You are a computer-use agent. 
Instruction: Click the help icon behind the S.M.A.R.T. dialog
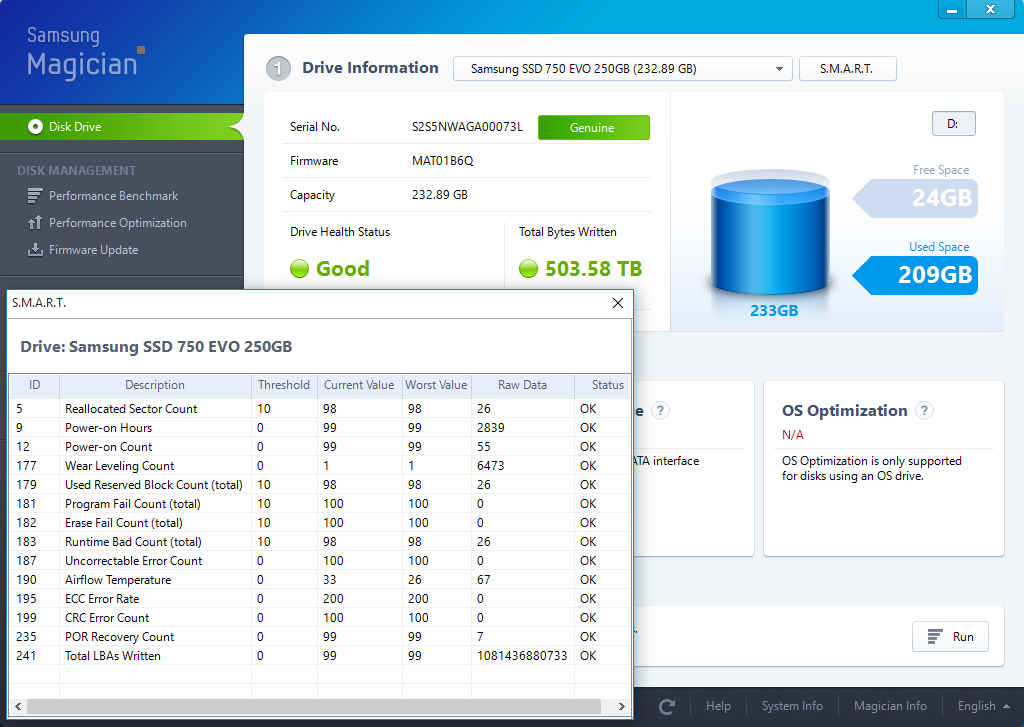[x=660, y=411]
